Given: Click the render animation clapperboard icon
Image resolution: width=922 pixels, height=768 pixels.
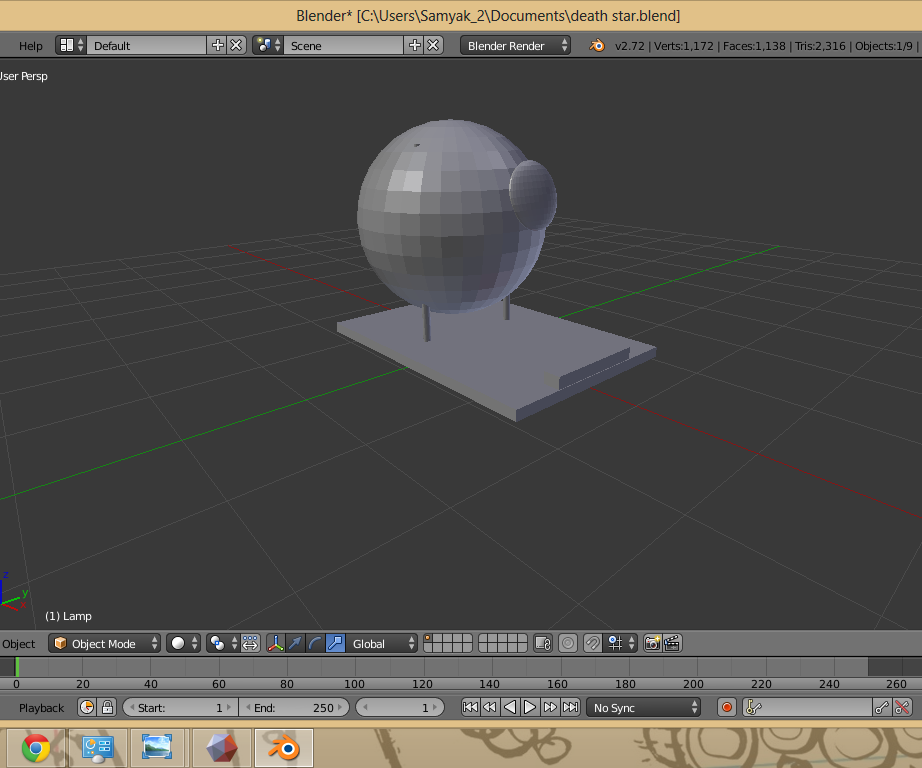Looking at the screenshot, I should [x=672, y=643].
